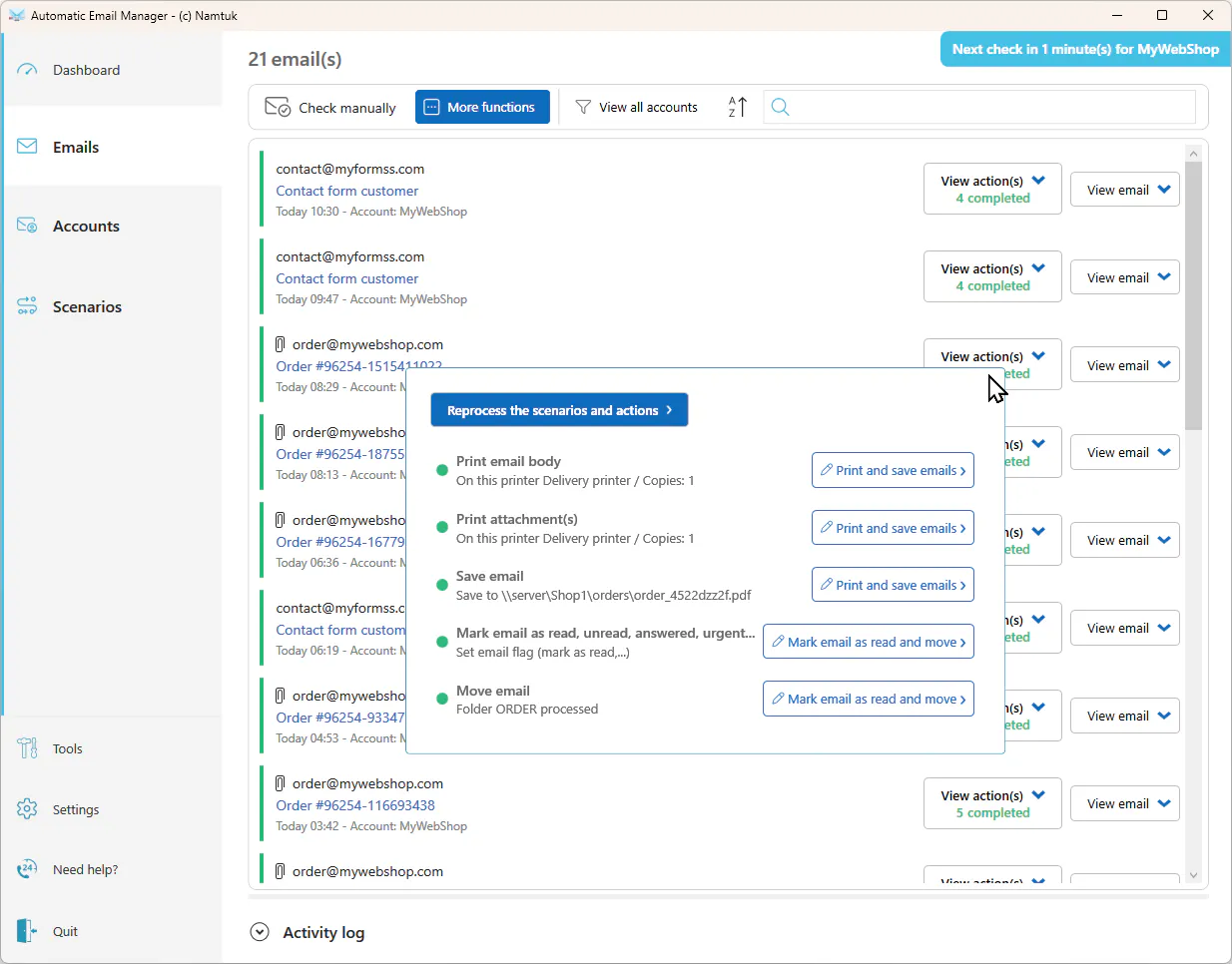Click the Need help 24h icon

(27, 869)
